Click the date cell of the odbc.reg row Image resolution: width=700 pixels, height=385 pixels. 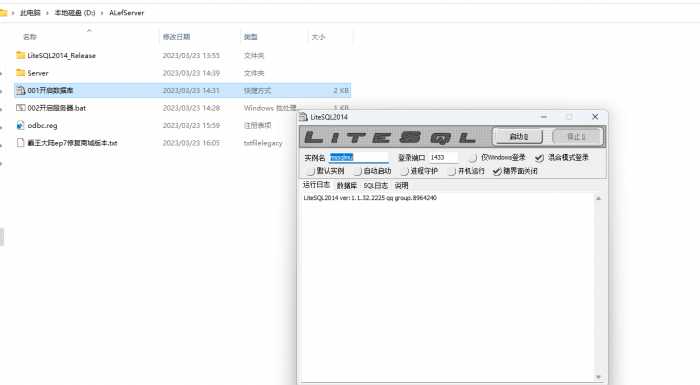point(191,126)
